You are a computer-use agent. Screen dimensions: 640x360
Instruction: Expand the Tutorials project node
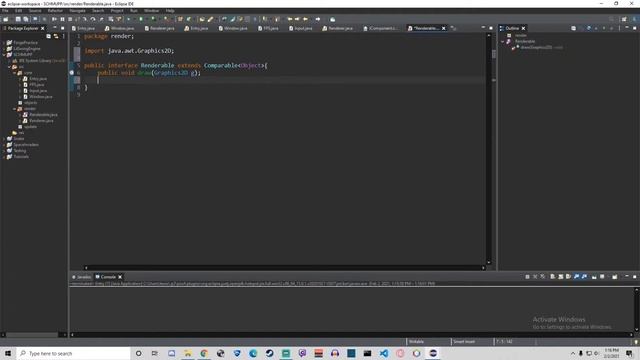[x=4, y=156]
